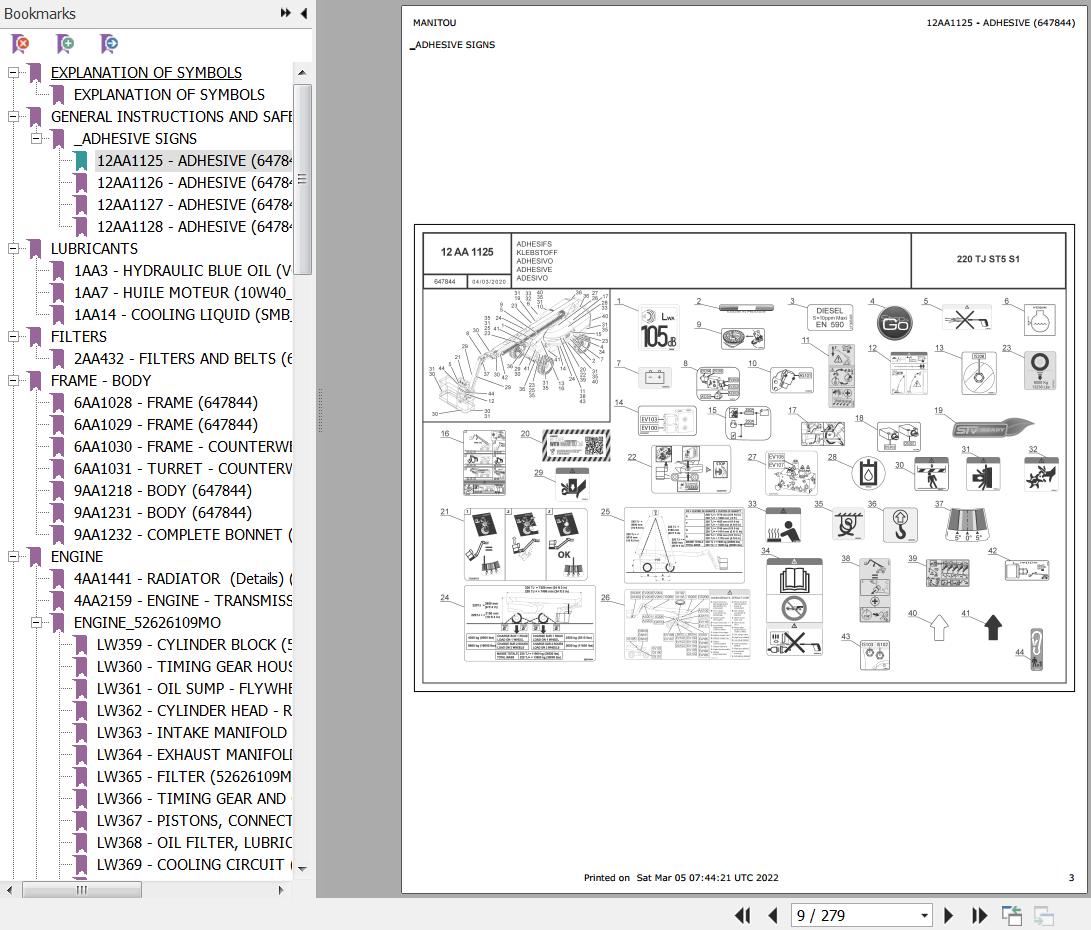Collapse the EXPLANATION OF SYMBOLS tree node

click(x=14, y=73)
